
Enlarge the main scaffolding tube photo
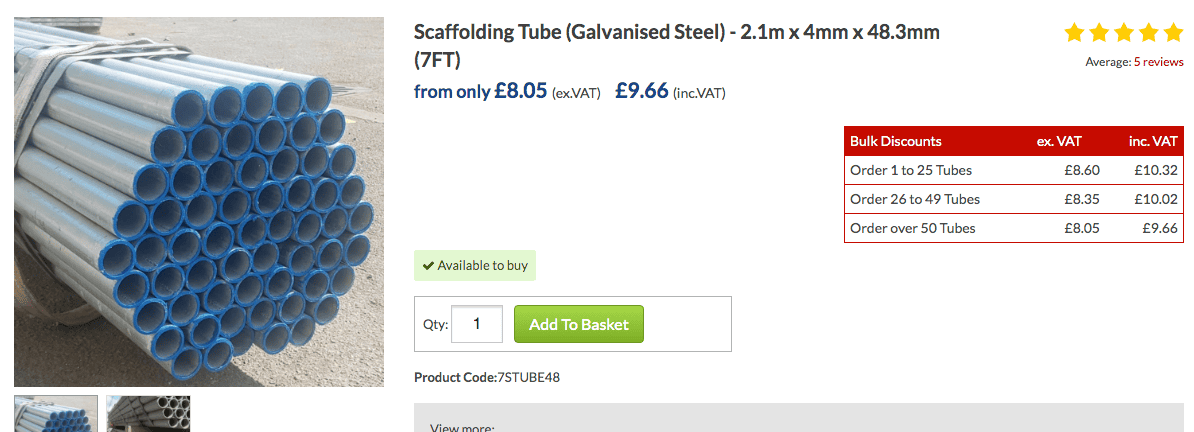198,200
